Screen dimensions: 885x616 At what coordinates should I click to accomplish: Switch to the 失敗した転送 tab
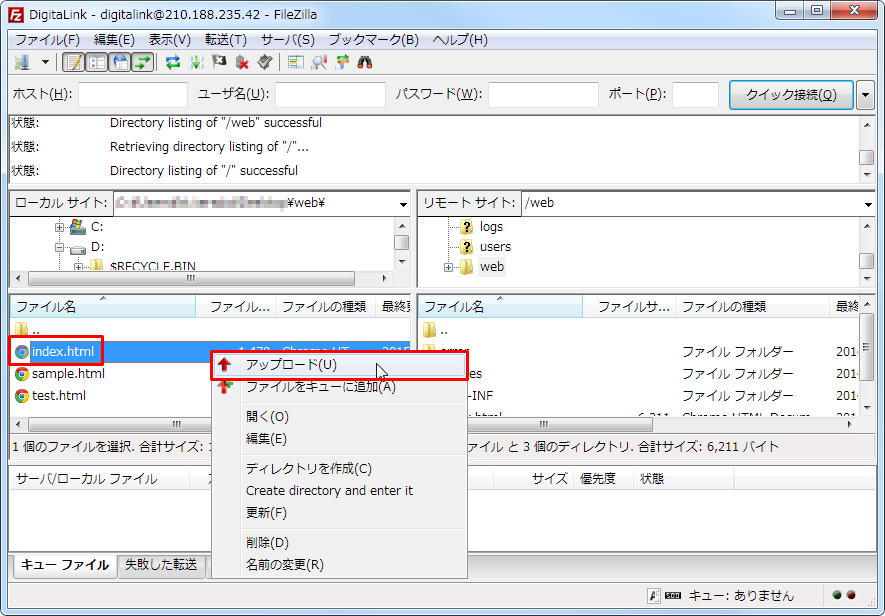tap(161, 565)
